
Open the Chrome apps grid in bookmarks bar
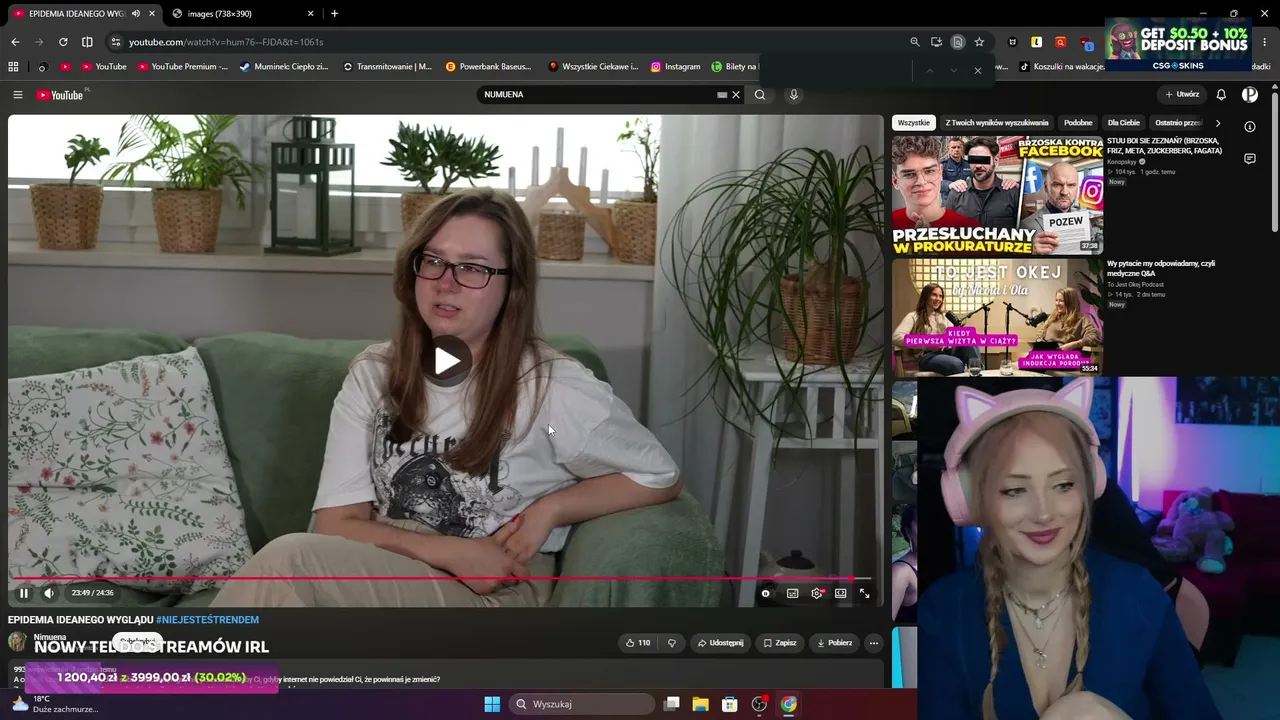click(x=13, y=67)
